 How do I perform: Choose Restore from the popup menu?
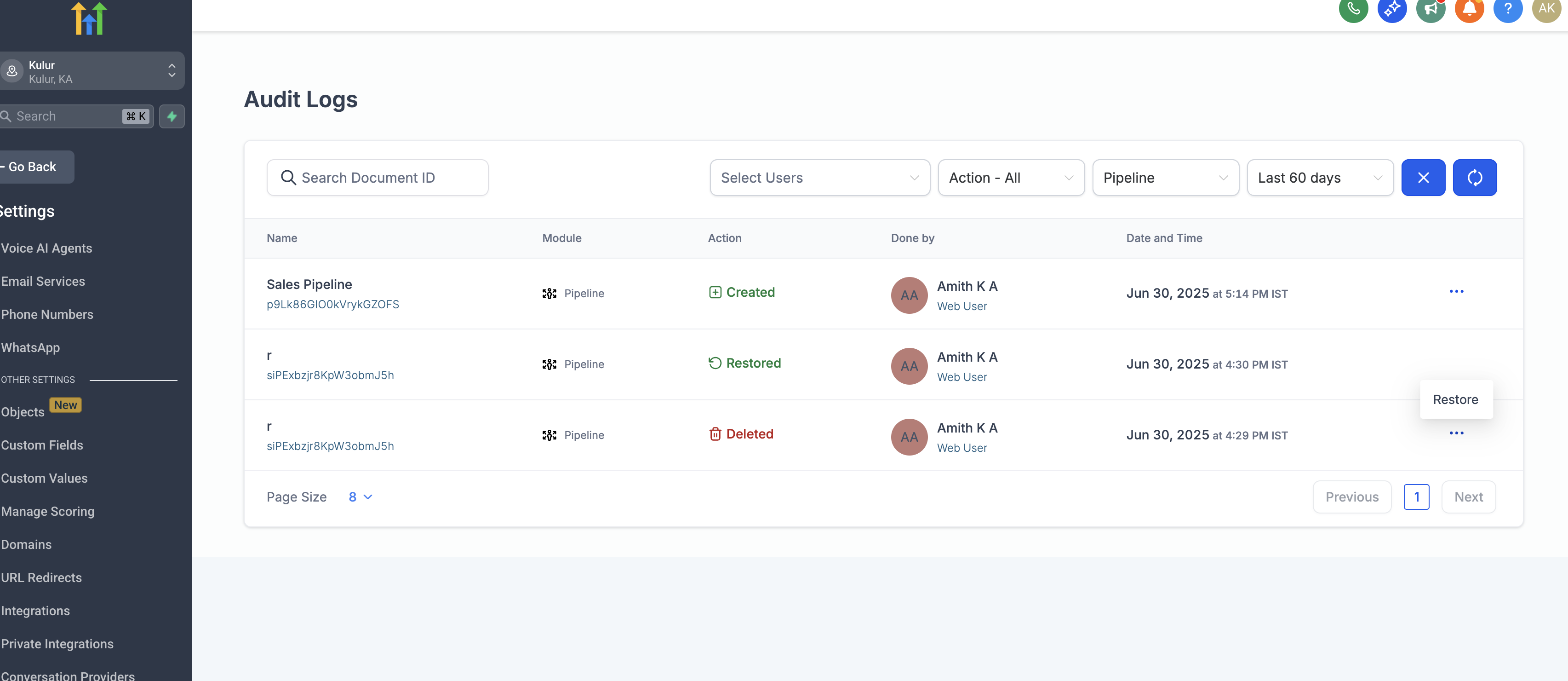point(1455,399)
